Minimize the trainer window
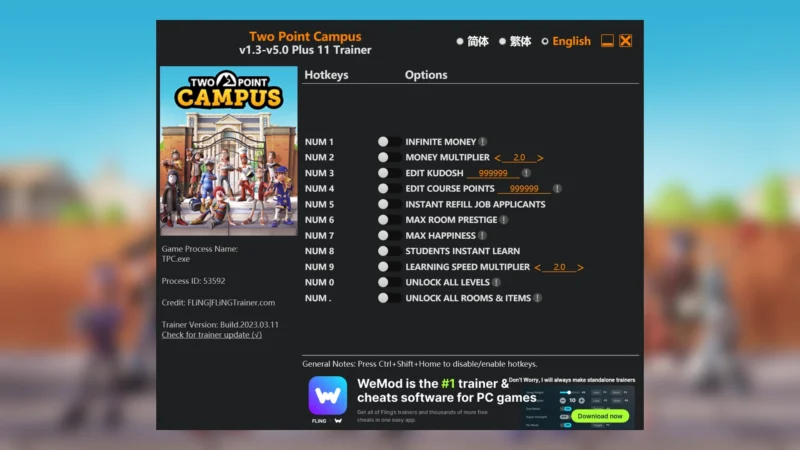Viewport: 800px width, 450px height. [607, 41]
